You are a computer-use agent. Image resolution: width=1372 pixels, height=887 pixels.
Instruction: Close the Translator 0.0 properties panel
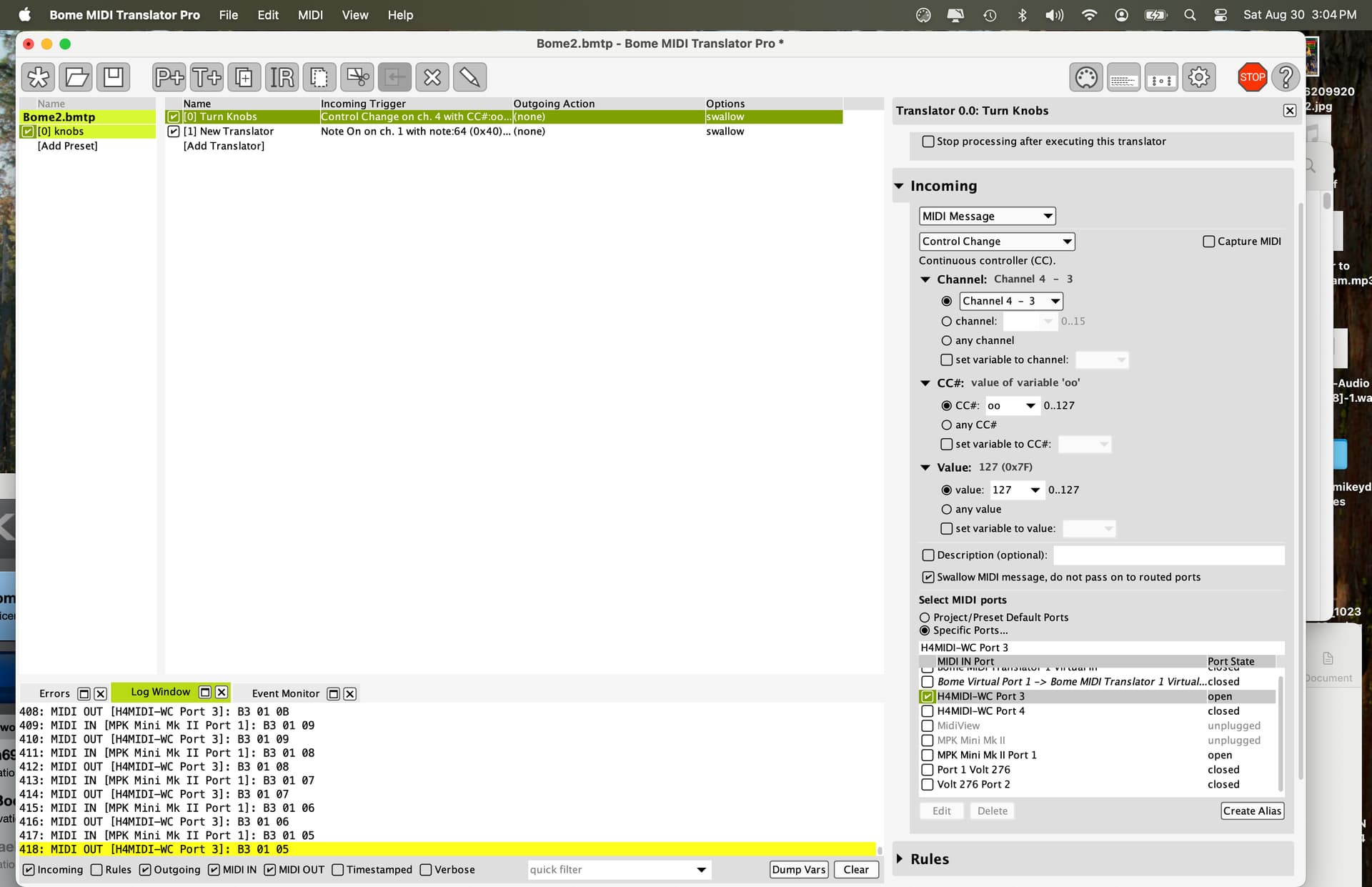[1290, 111]
